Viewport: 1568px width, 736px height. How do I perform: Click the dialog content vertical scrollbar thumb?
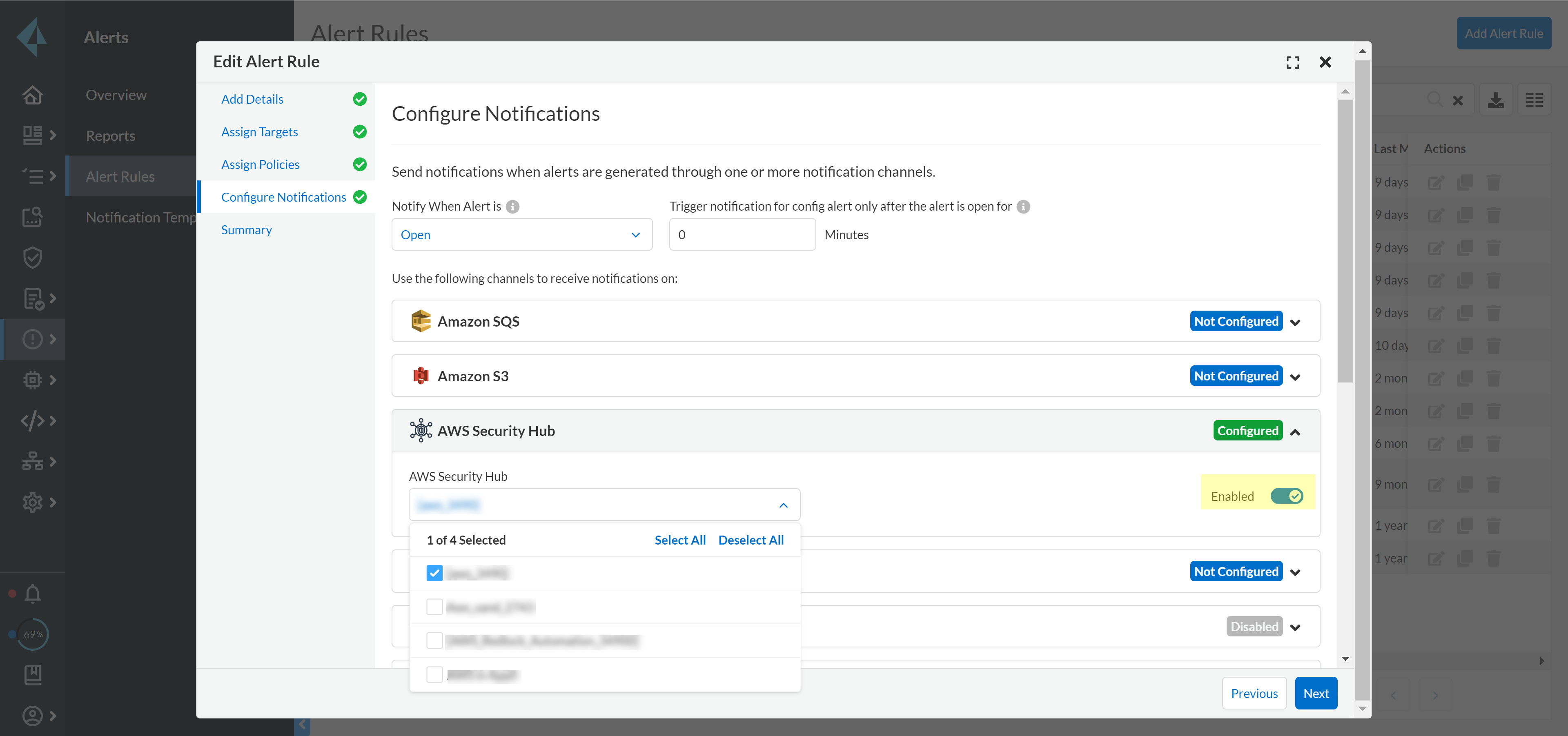click(x=1345, y=240)
